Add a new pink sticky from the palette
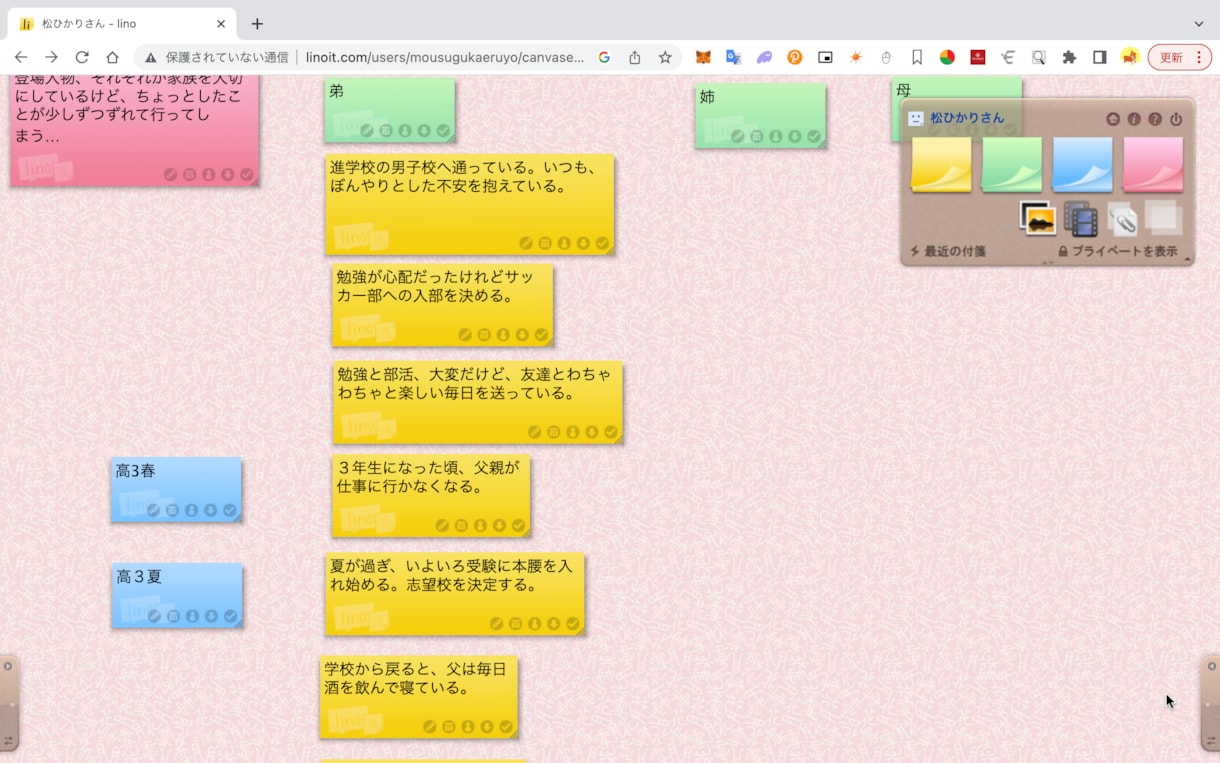This screenshot has width=1220, height=763. (1153, 164)
